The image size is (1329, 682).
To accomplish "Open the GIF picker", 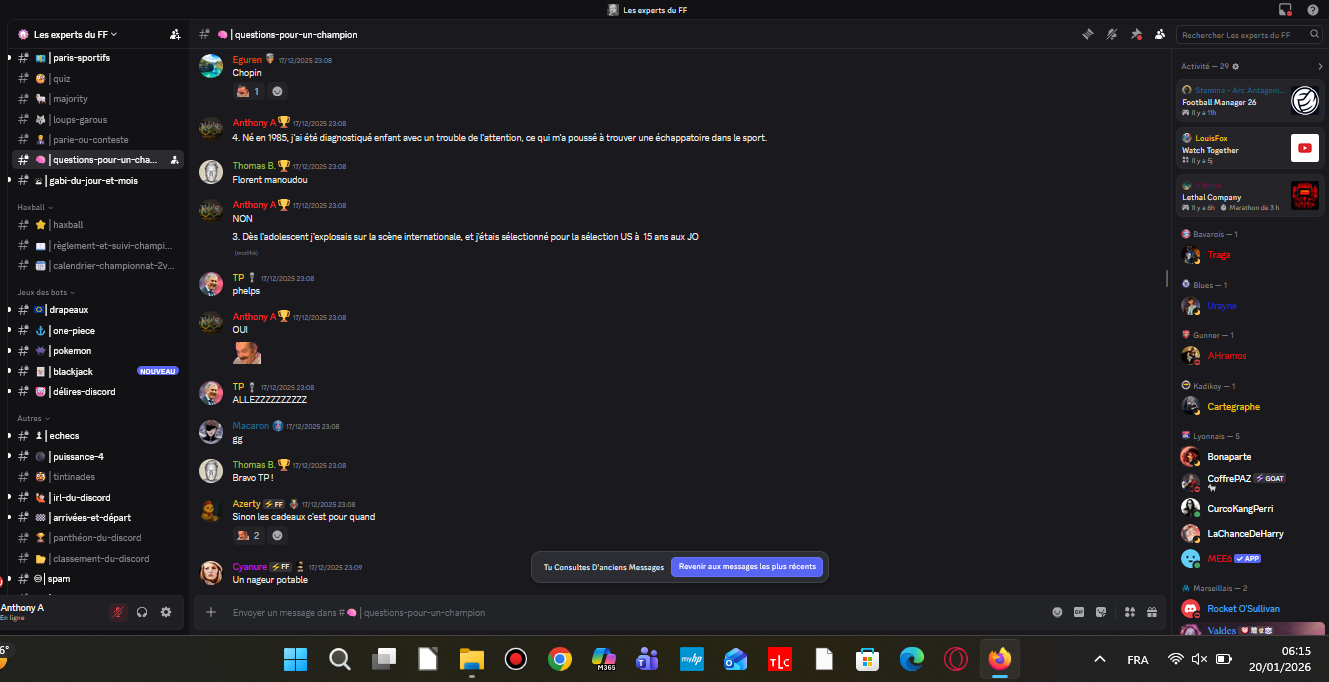I will 1079,612.
